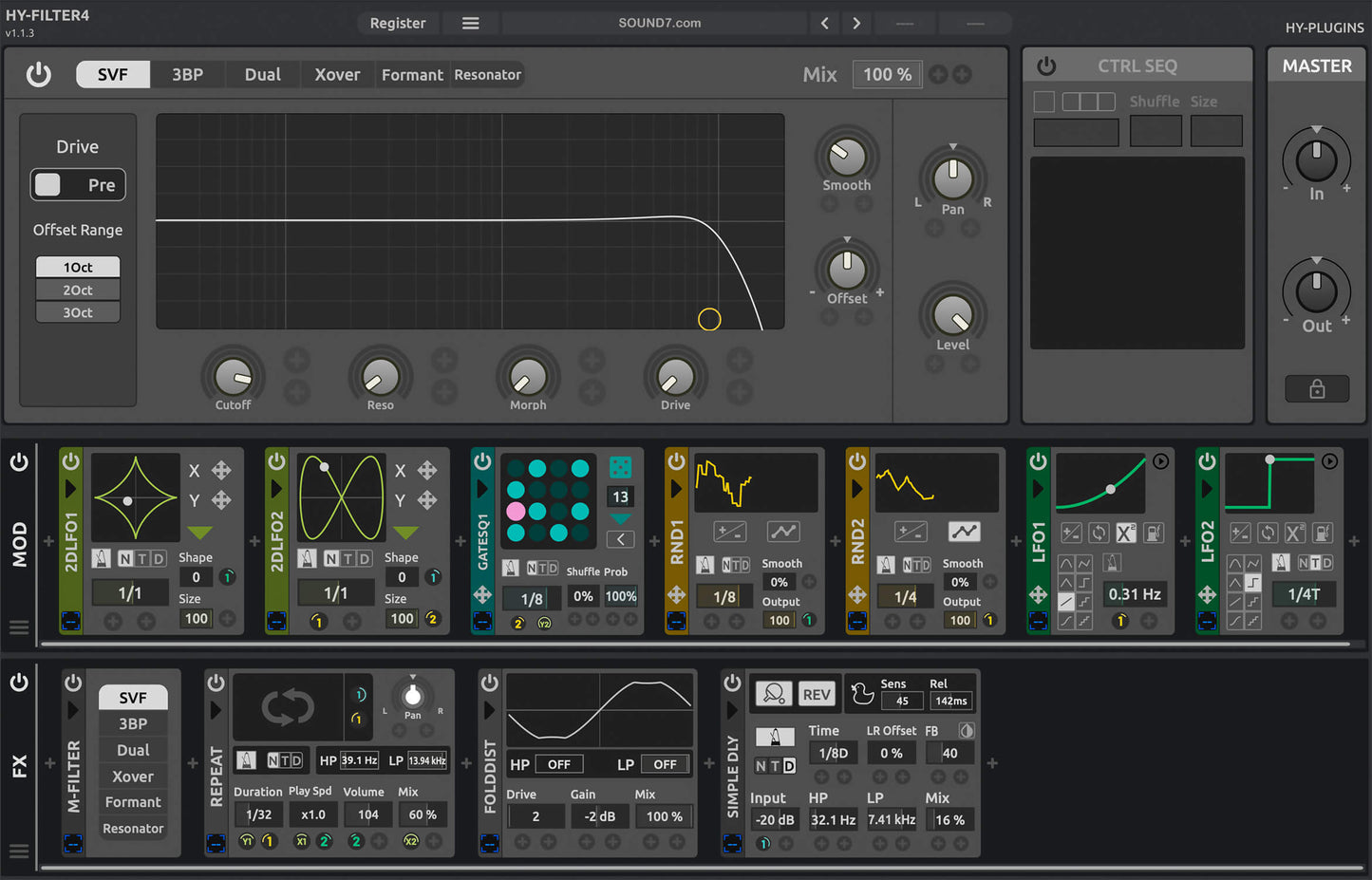The width and height of the screenshot is (1372, 880).
Task: Click RND2 metronome sync icon
Action: (885, 565)
